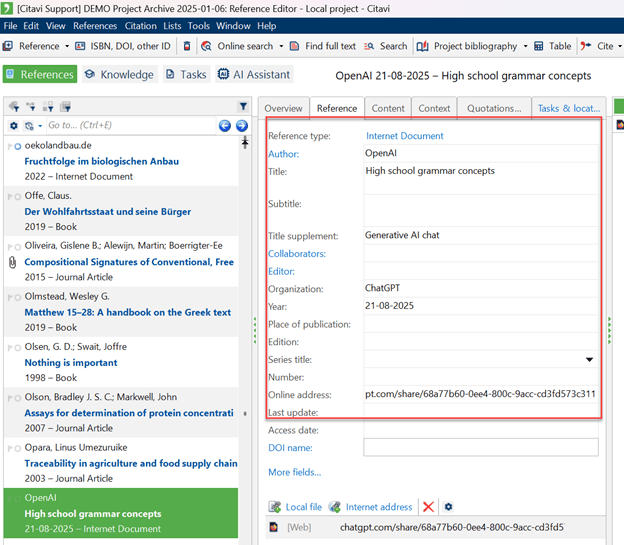The height and width of the screenshot is (545, 624).
Task: Click paperclip icon on Oliveira reference
Action: pyautogui.click(x=12, y=262)
